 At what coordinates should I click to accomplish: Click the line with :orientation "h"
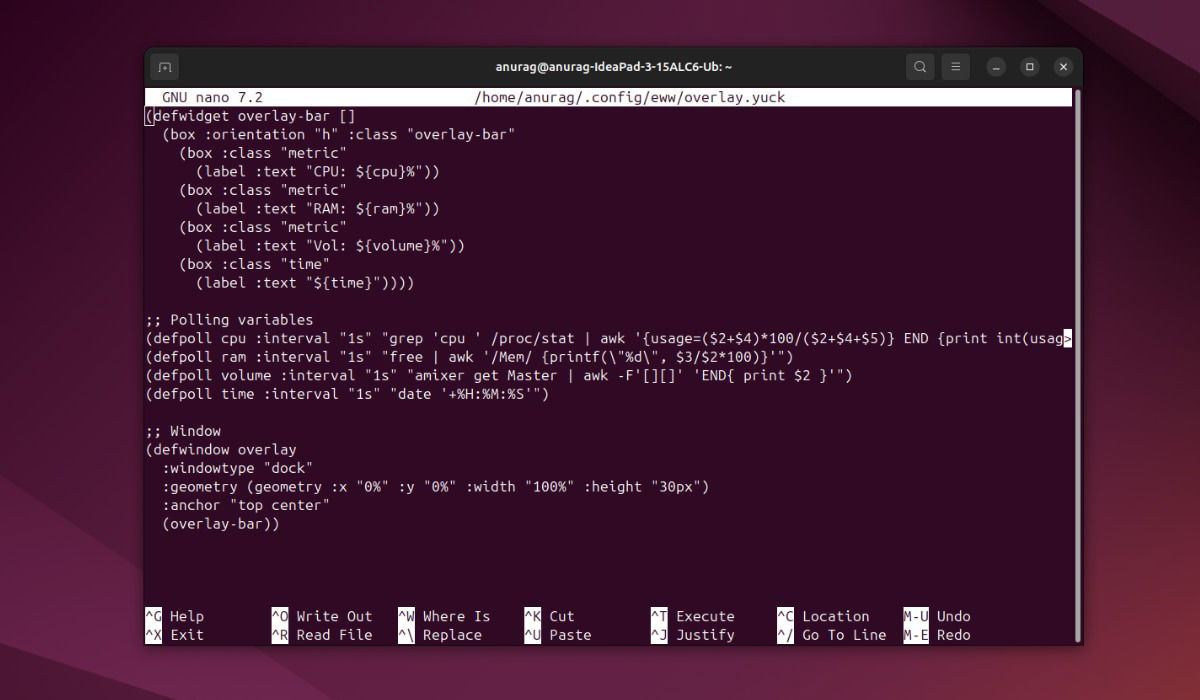(339, 134)
